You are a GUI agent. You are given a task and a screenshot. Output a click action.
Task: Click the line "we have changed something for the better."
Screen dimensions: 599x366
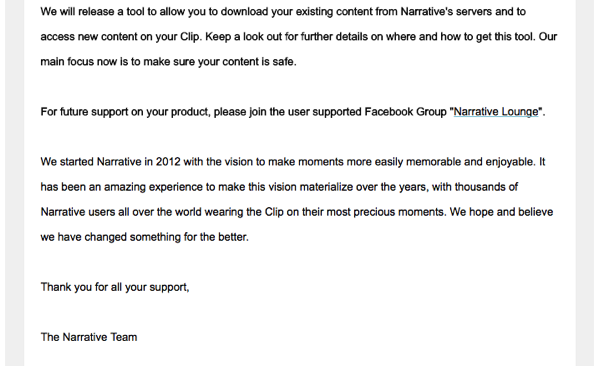point(144,237)
